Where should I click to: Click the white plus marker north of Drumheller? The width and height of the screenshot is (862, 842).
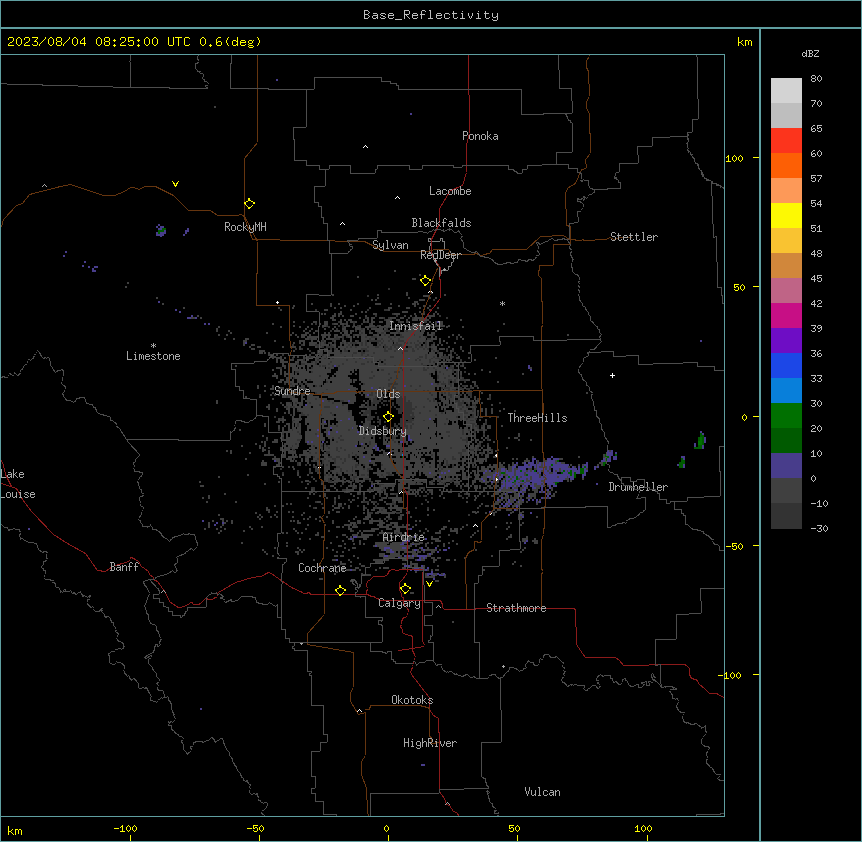pos(612,375)
